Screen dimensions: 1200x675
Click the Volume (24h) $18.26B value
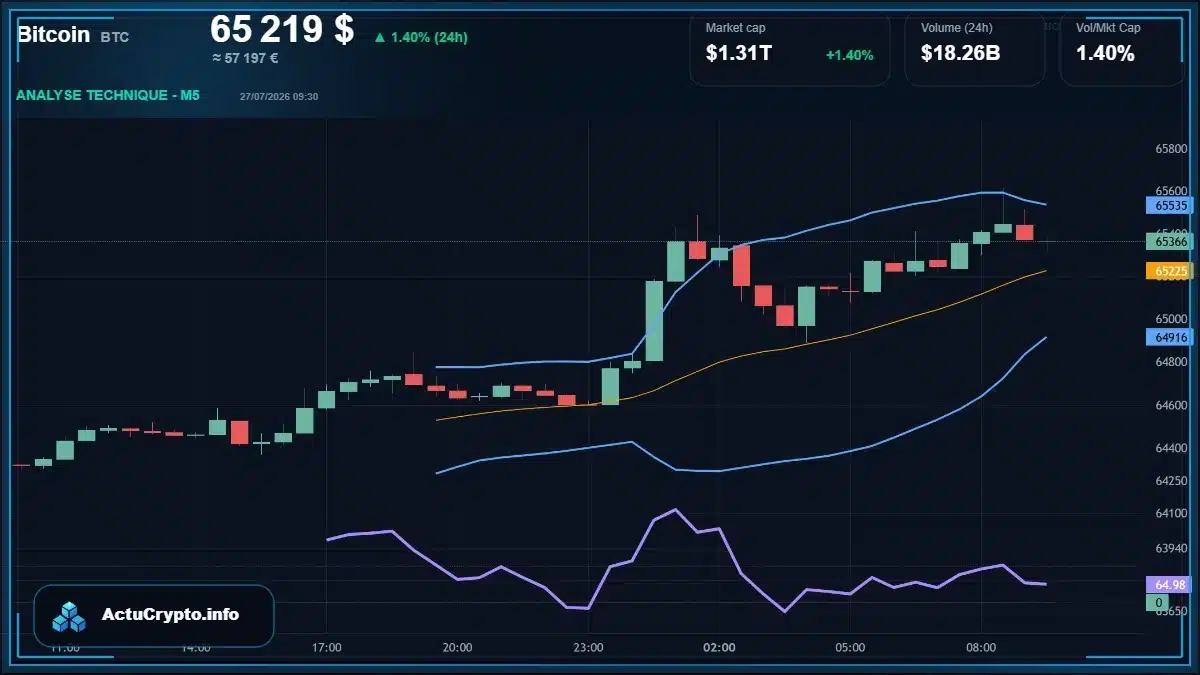[x=960, y=54]
